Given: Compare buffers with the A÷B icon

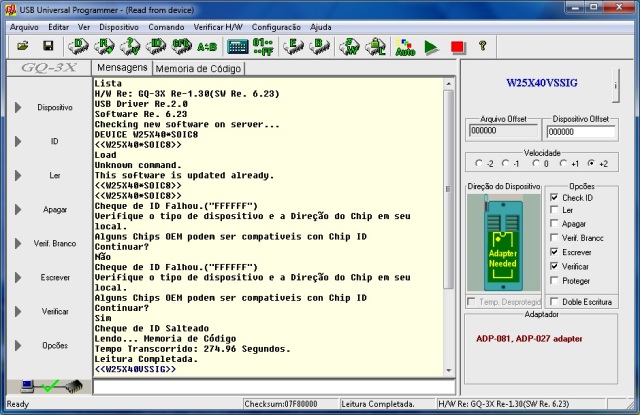Looking at the screenshot, I should click(207, 47).
